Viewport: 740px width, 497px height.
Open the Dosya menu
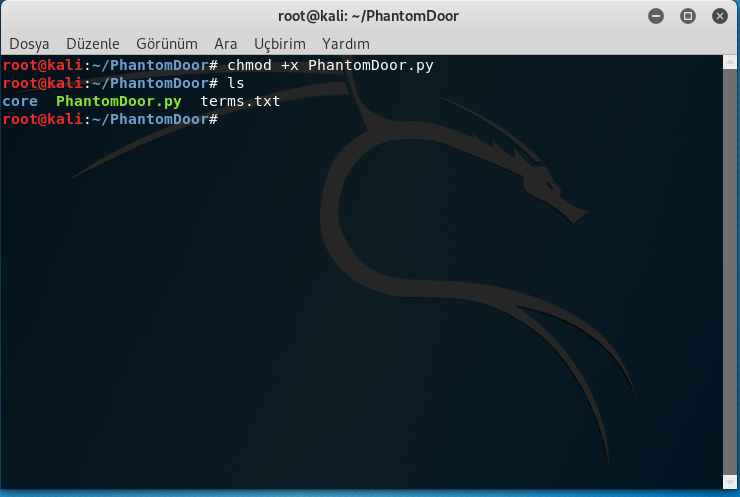(29, 44)
